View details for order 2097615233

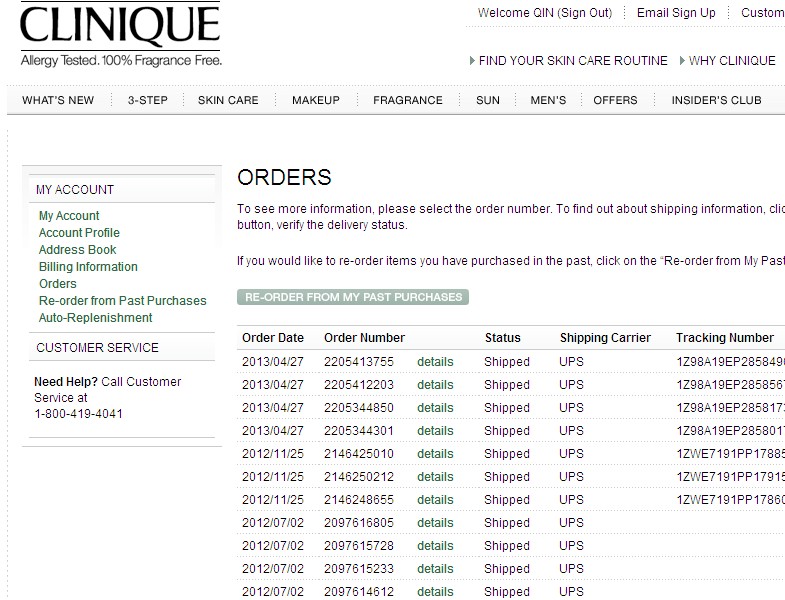coord(435,569)
